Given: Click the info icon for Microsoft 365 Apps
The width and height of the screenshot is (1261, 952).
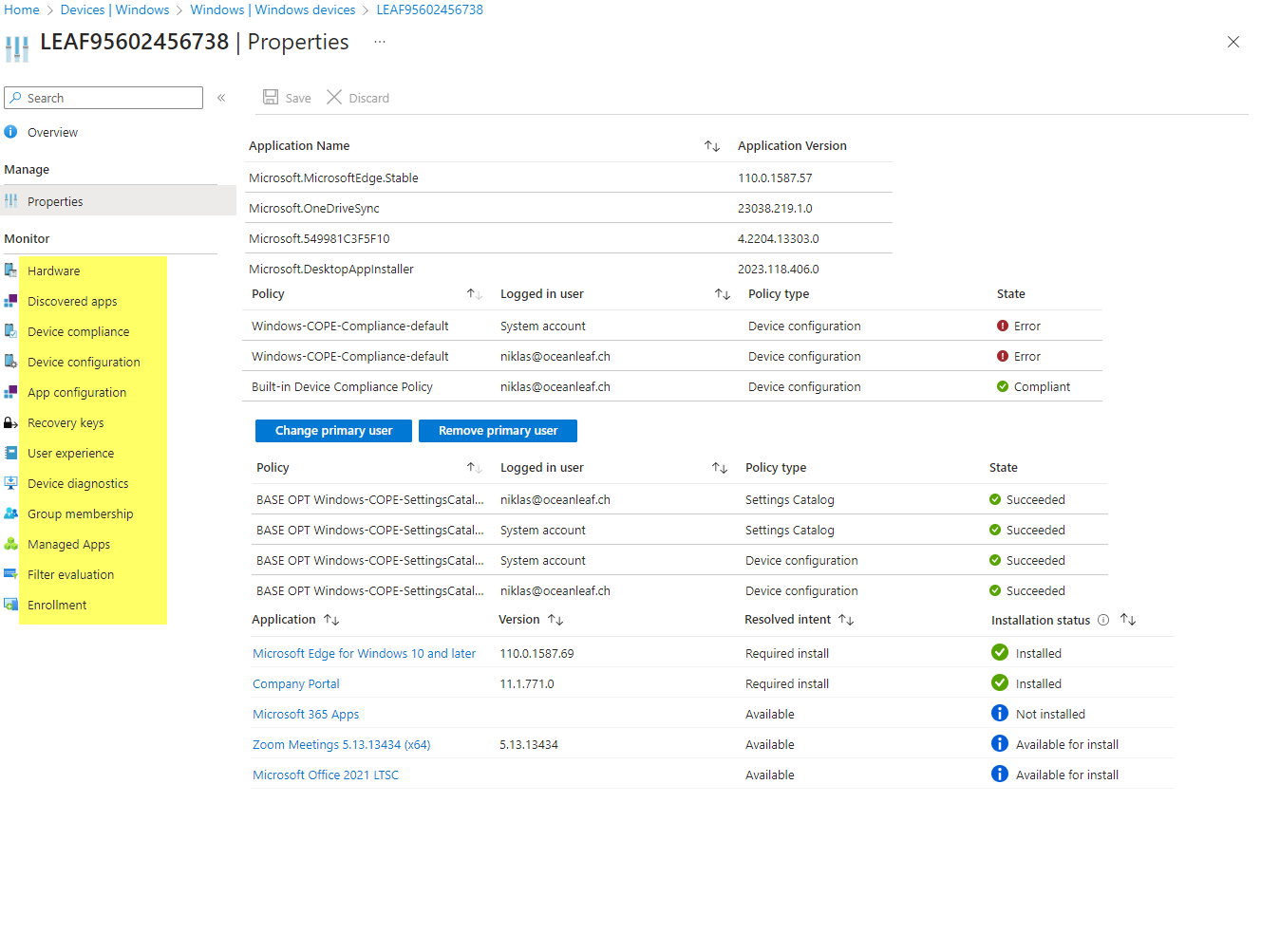Looking at the screenshot, I should pyautogui.click(x=1000, y=713).
